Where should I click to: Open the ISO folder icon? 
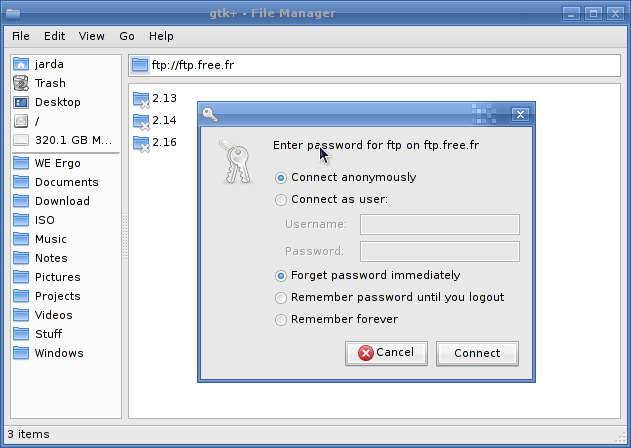[21, 220]
